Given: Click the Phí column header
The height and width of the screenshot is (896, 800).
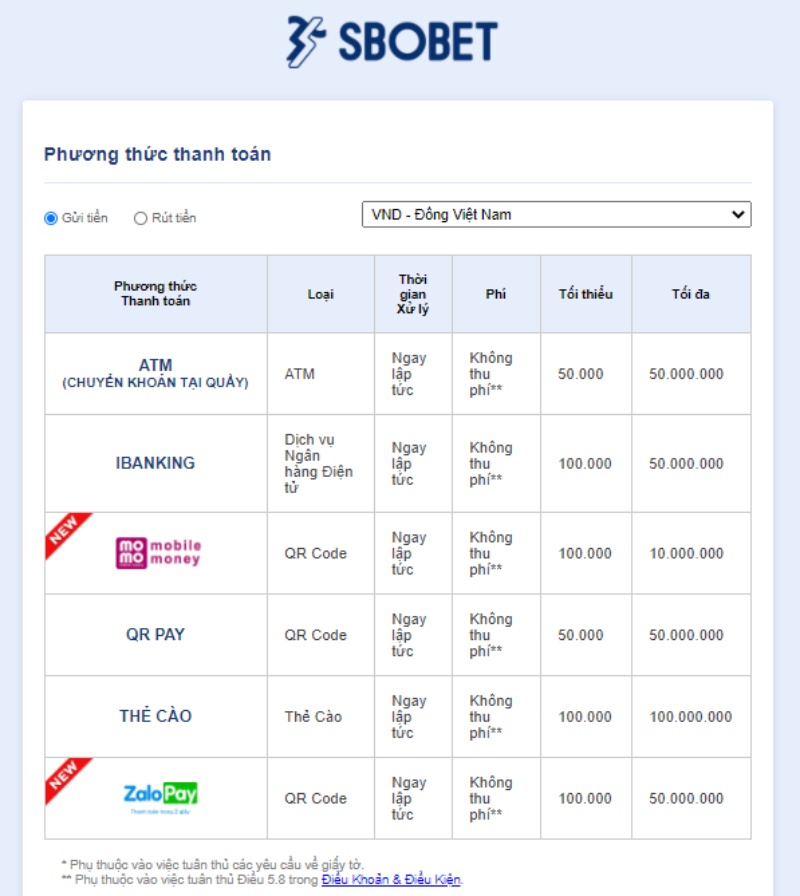Looking at the screenshot, I should click(x=496, y=294).
